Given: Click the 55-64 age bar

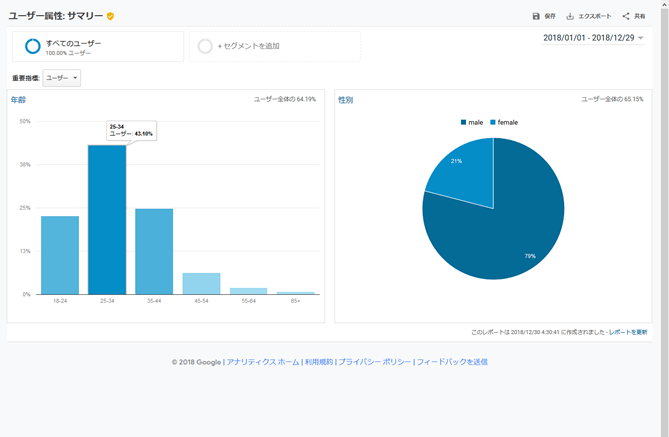Looking at the screenshot, I should [249, 291].
